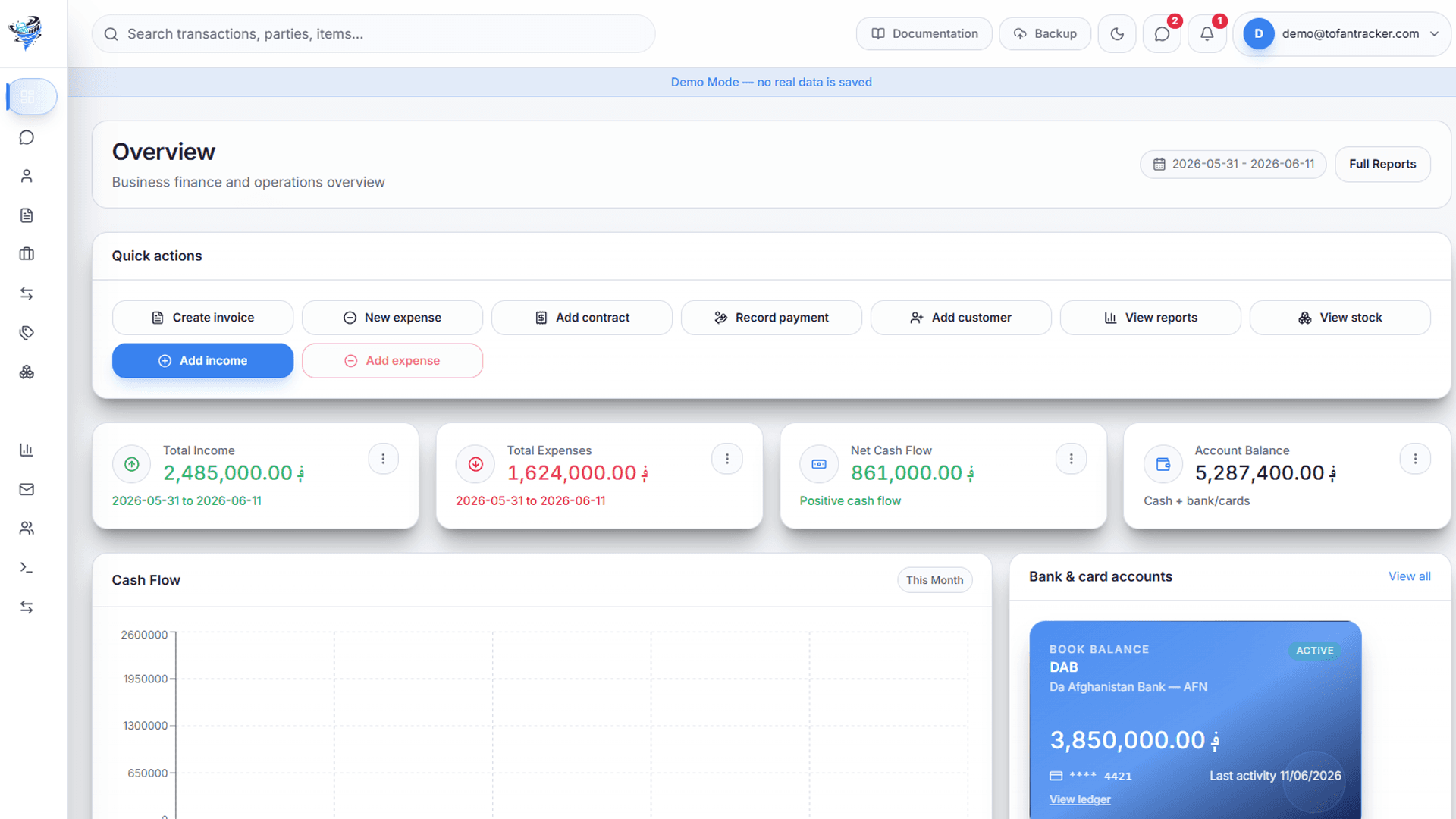The height and width of the screenshot is (819, 1456).
Task: Open the briefcase icon in sidebar
Action: 27,254
